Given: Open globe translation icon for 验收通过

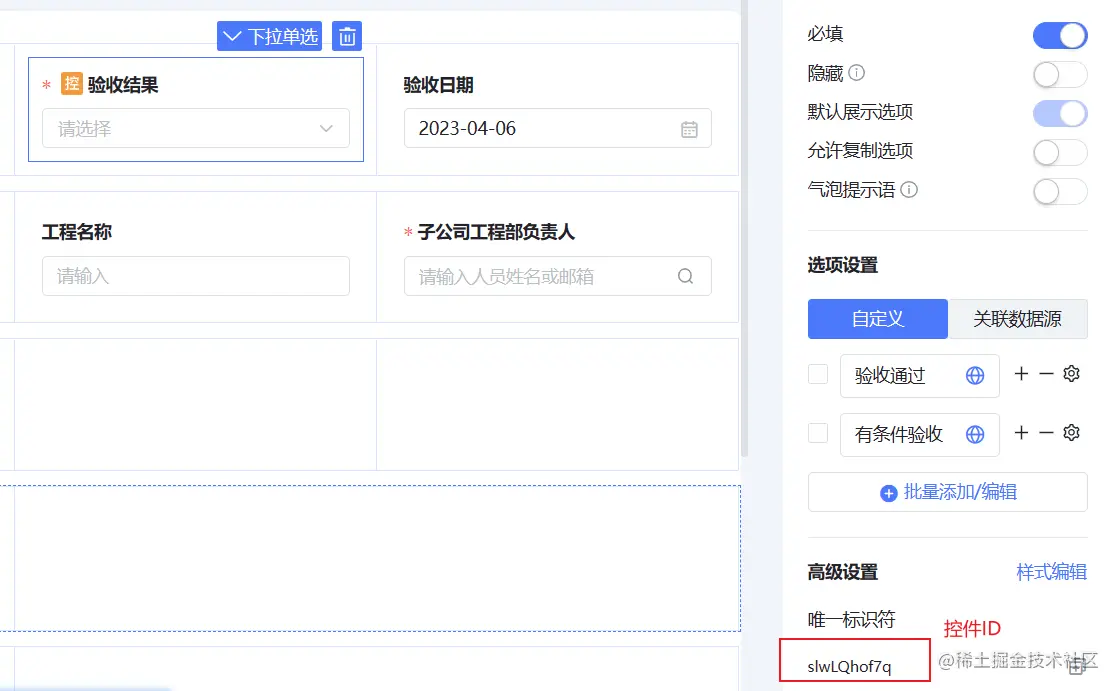Looking at the screenshot, I should [975, 375].
